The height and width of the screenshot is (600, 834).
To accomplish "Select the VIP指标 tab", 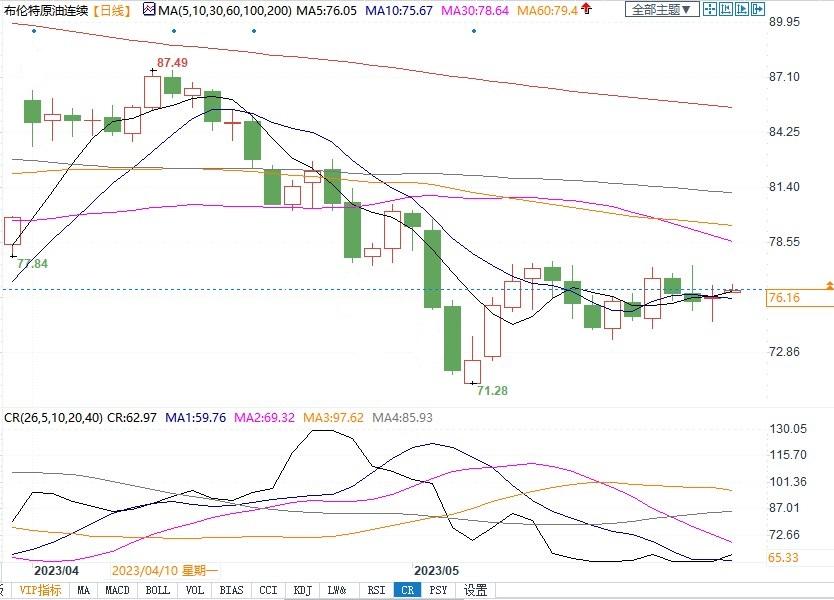I will pyautogui.click(x=40, y=590).
